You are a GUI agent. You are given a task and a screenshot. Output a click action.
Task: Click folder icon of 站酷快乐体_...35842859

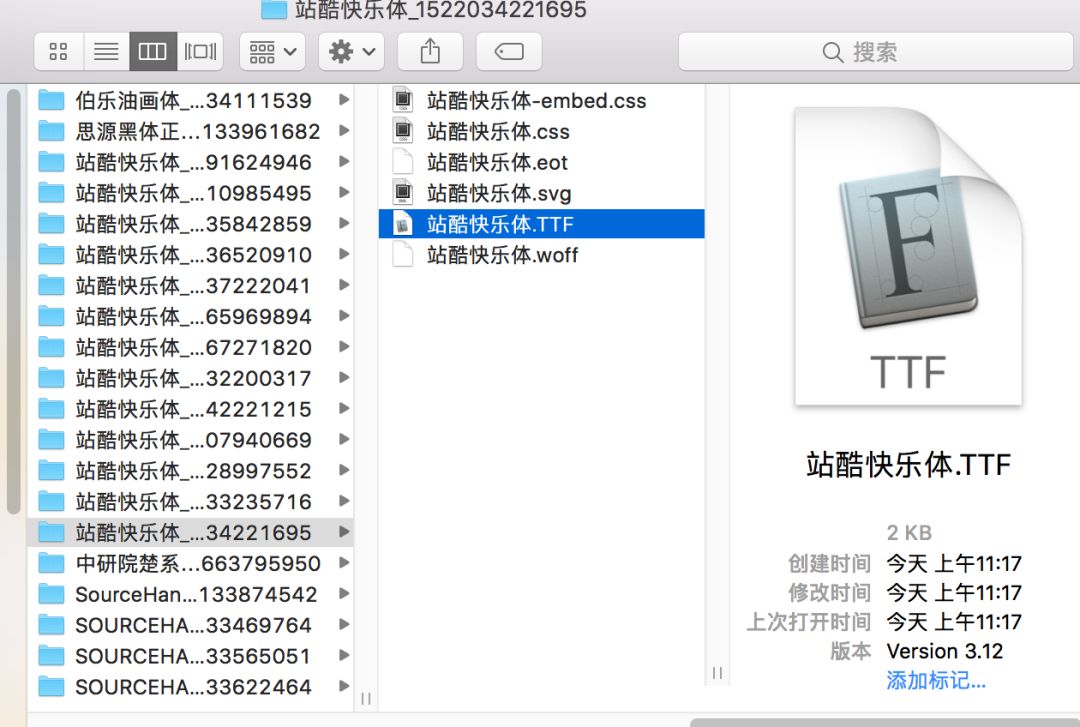pyautogui.click(x=51, y=224)
